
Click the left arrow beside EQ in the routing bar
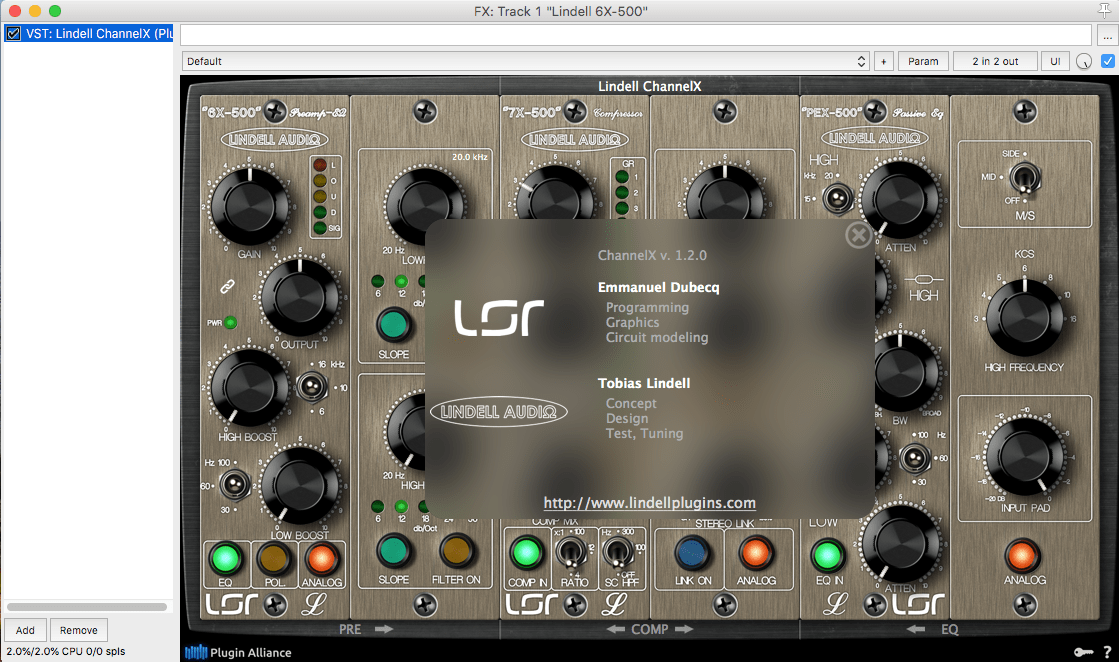click(916, 629)
